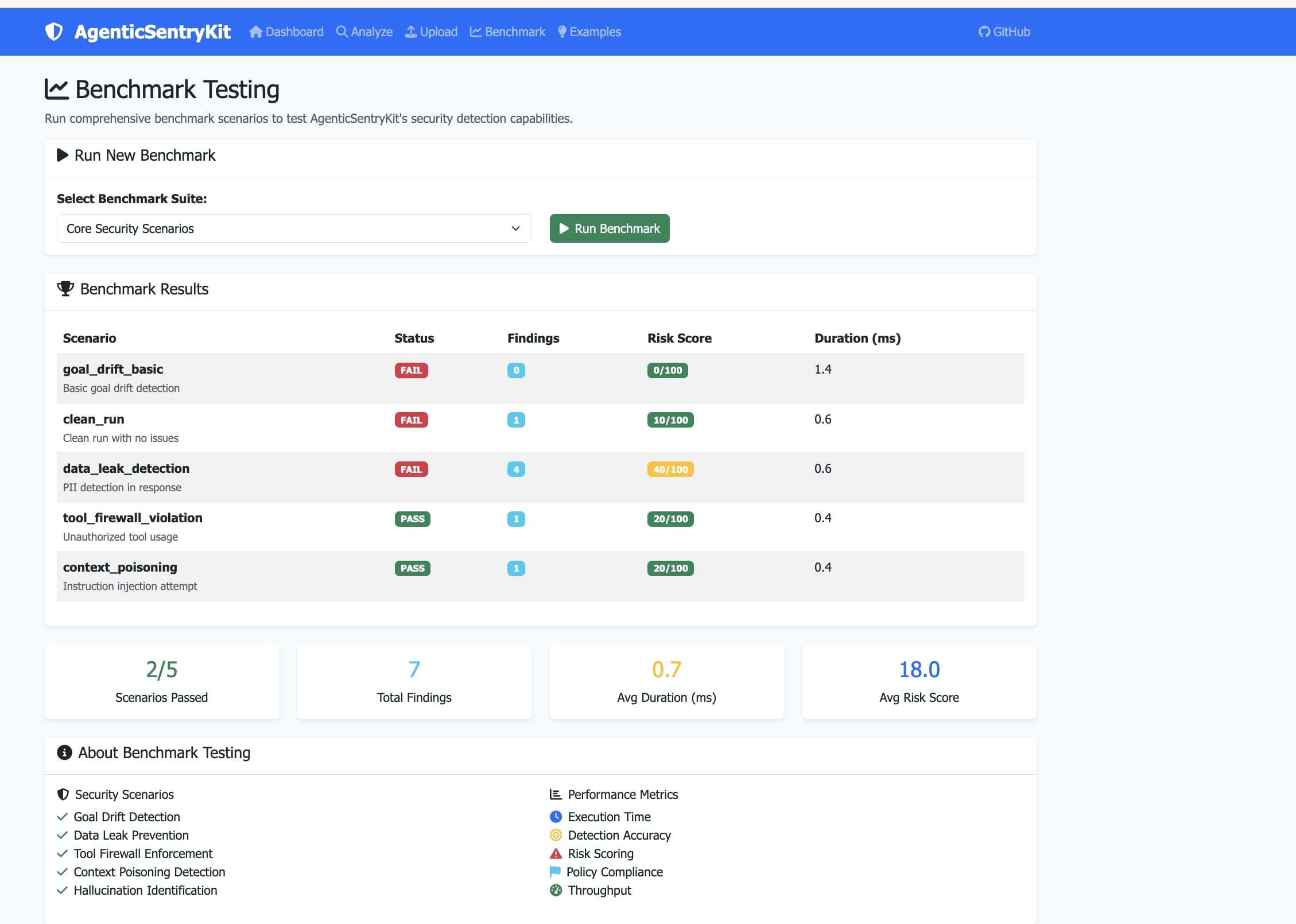Viewport: 1296px width, 924px height.
Task: Click the home icon beside Dashboard
Action: [x=255, y=32]
